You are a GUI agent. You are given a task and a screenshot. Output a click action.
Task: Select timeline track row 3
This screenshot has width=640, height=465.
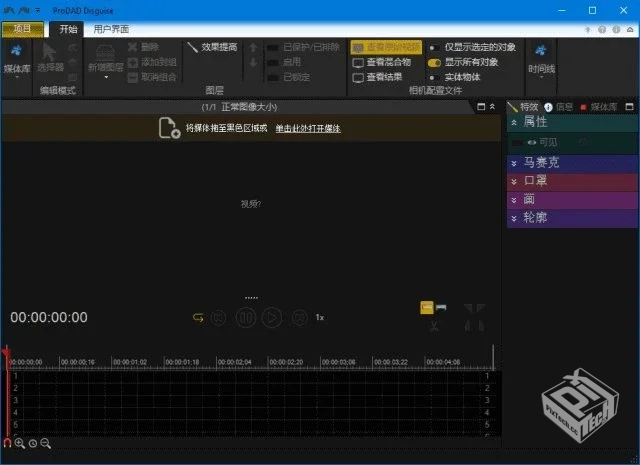tap(251, 400)
